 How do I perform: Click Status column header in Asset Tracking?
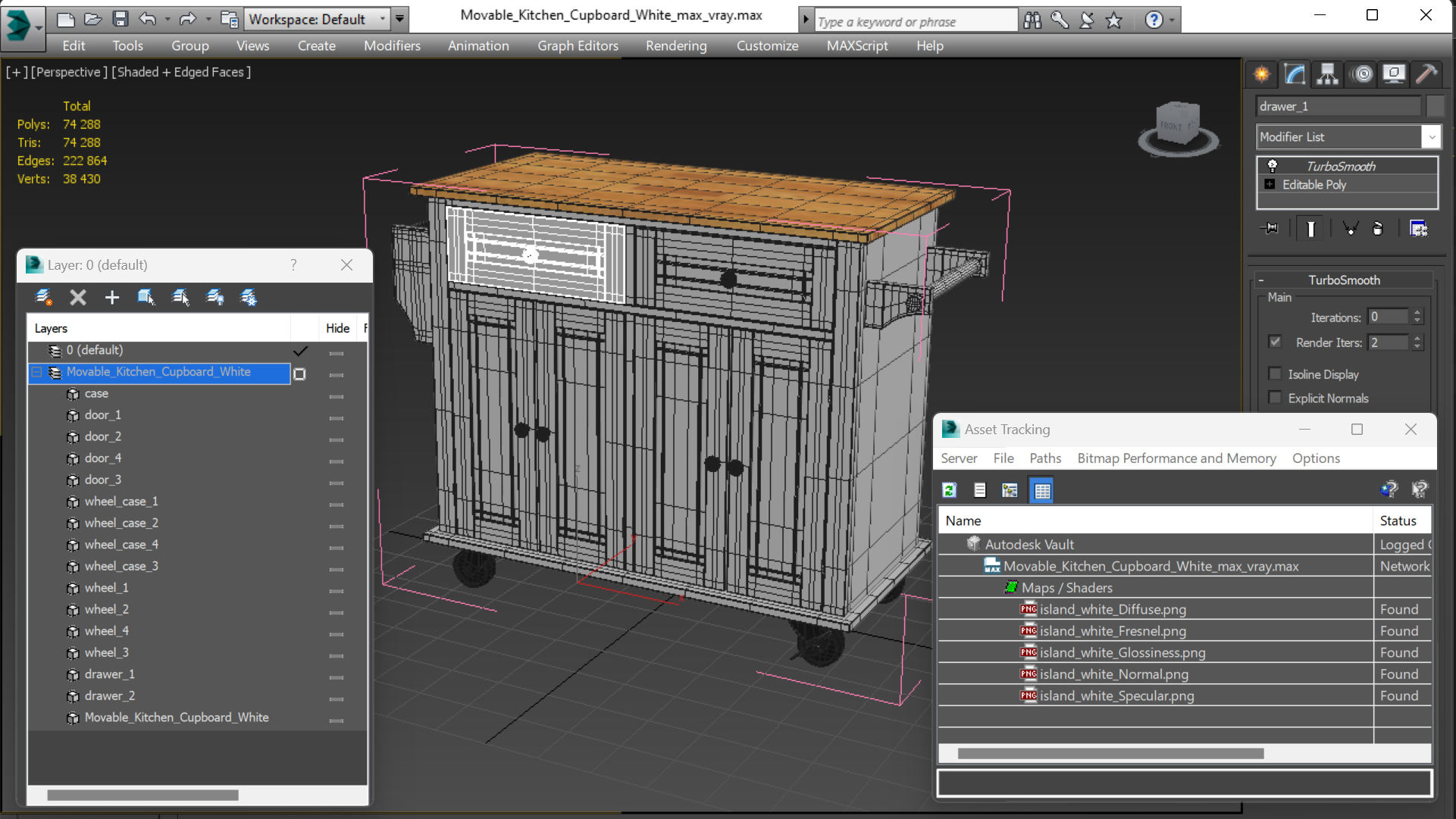1402,520
